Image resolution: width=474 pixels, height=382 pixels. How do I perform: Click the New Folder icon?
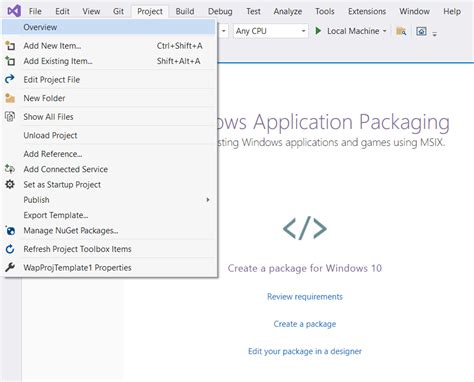[x=10, y=98]
